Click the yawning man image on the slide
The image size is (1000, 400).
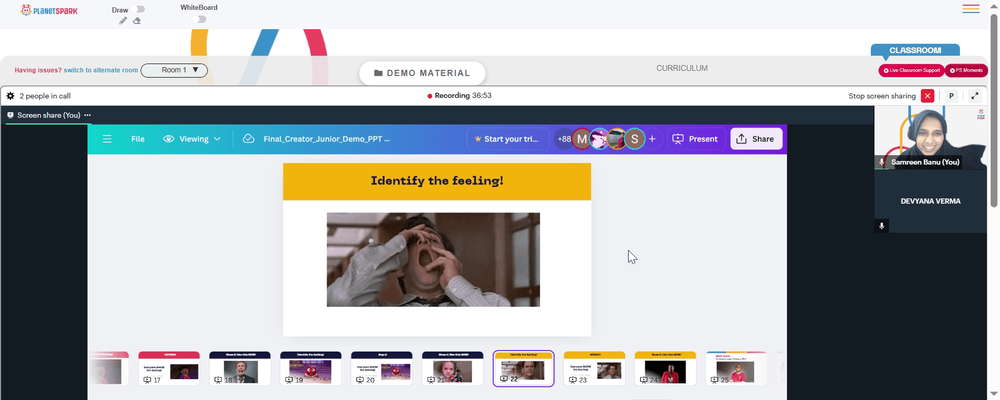click(x=433, y=260)
